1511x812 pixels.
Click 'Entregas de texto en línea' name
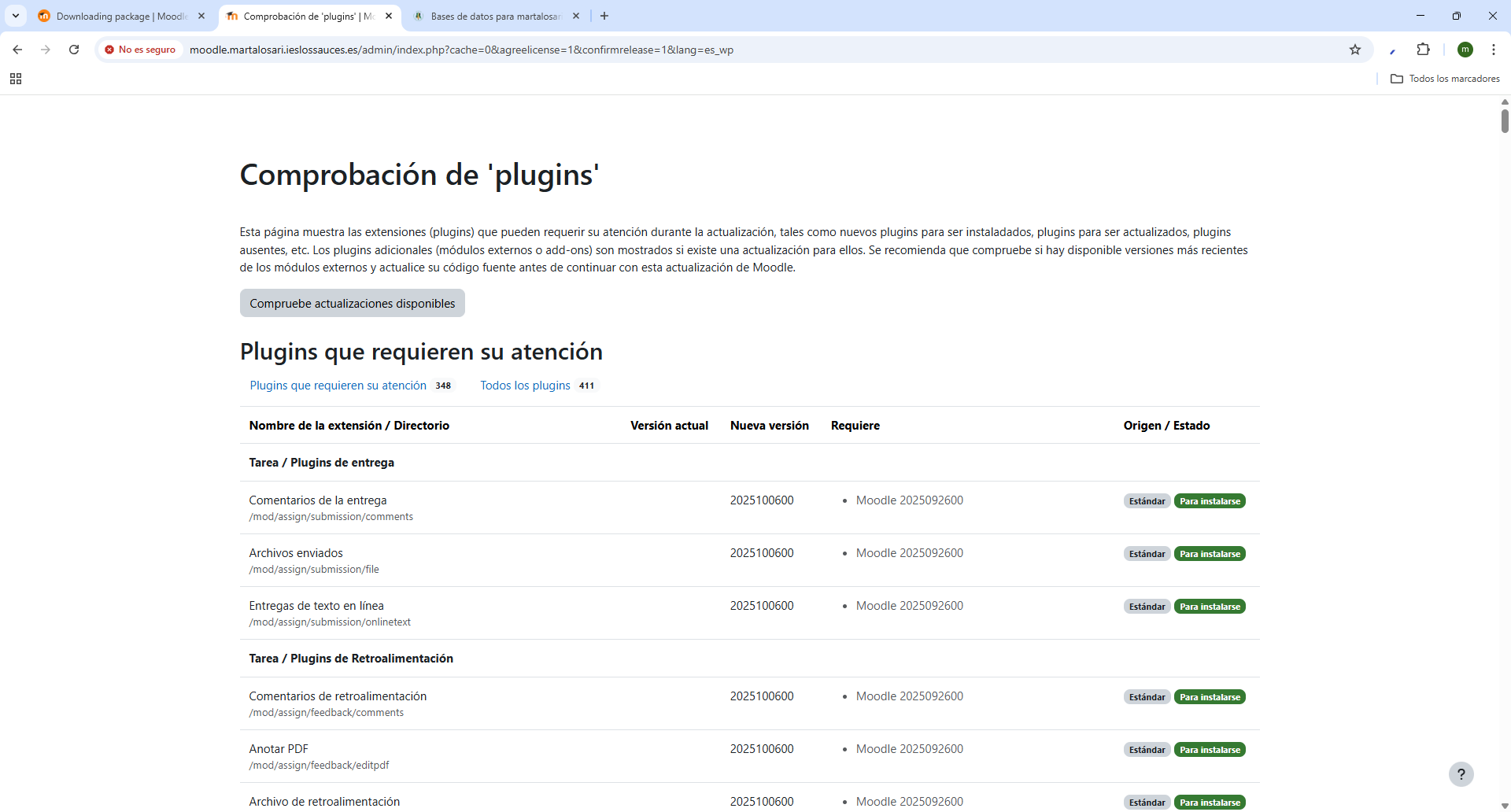316,606
